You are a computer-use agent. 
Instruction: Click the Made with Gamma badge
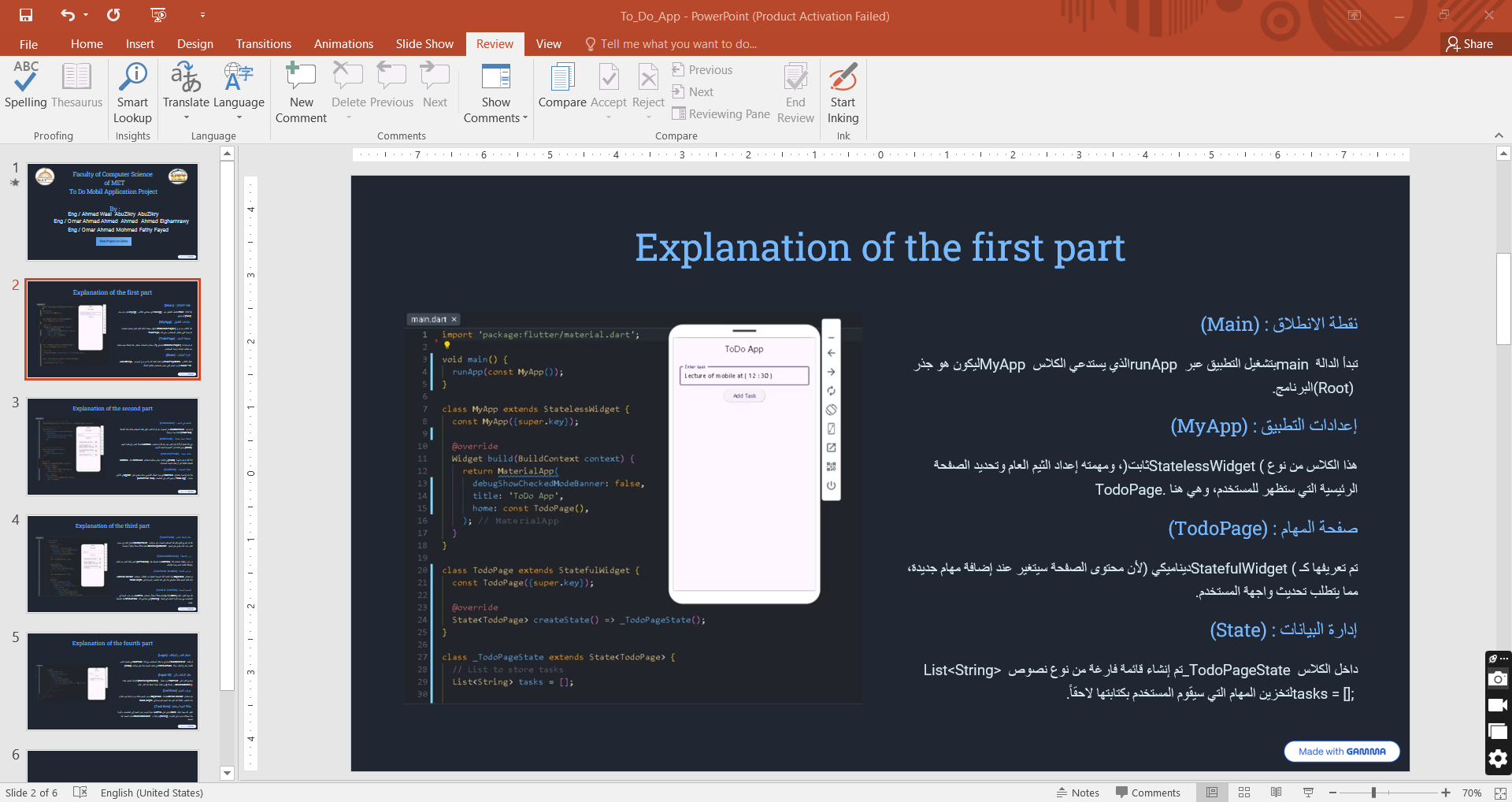(x=1341, y=752)
